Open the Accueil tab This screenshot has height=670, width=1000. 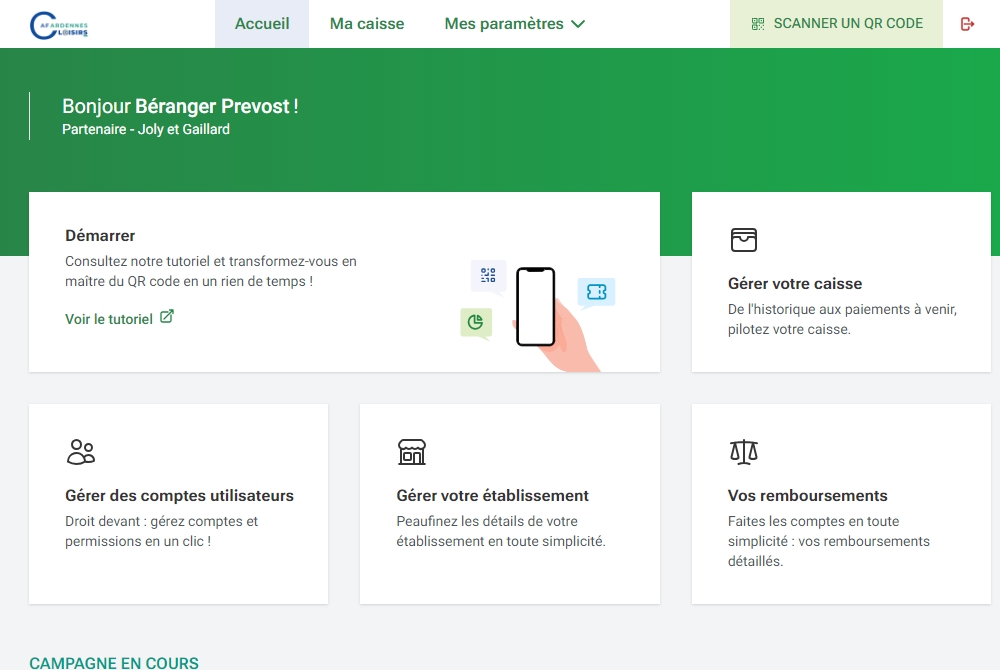click(x=262, y=24)
